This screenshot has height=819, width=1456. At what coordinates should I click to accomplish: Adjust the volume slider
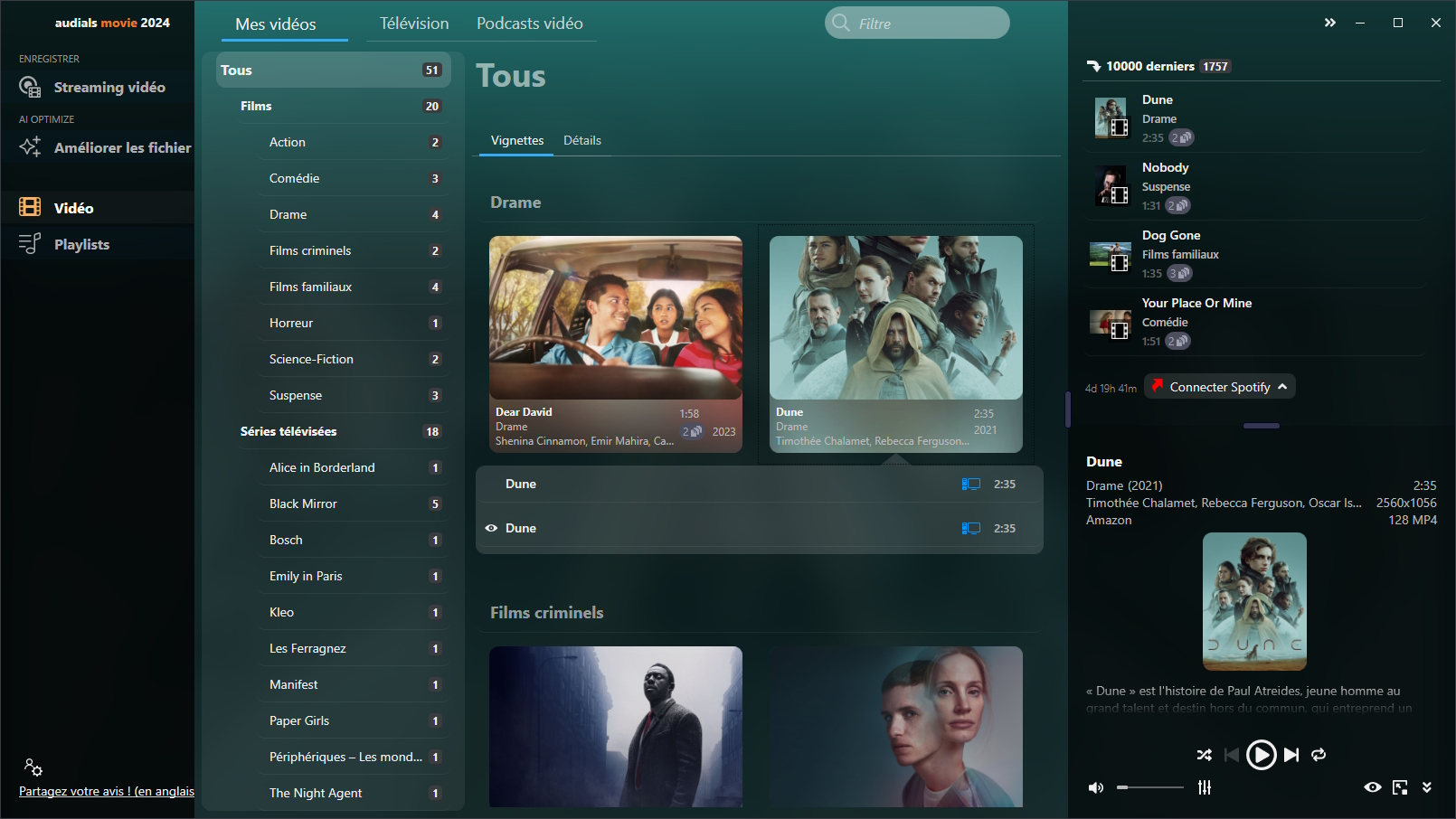point(1149,787)
